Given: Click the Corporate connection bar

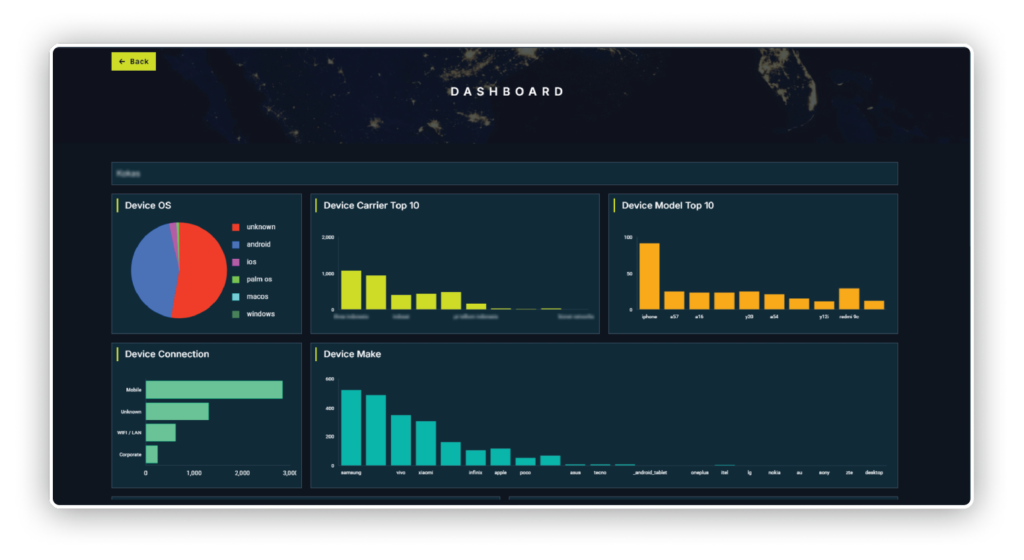Looking at the screenshot, I should point(152,454).
